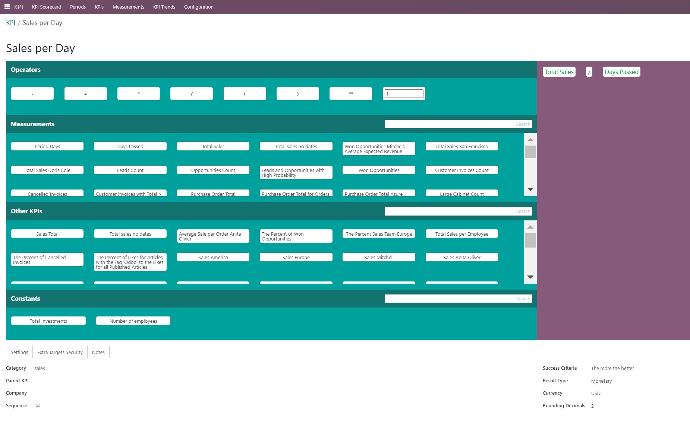Screen dimensions: 690x427
Task: Insert the opening parenthesis operator
Action: point(245,93)
